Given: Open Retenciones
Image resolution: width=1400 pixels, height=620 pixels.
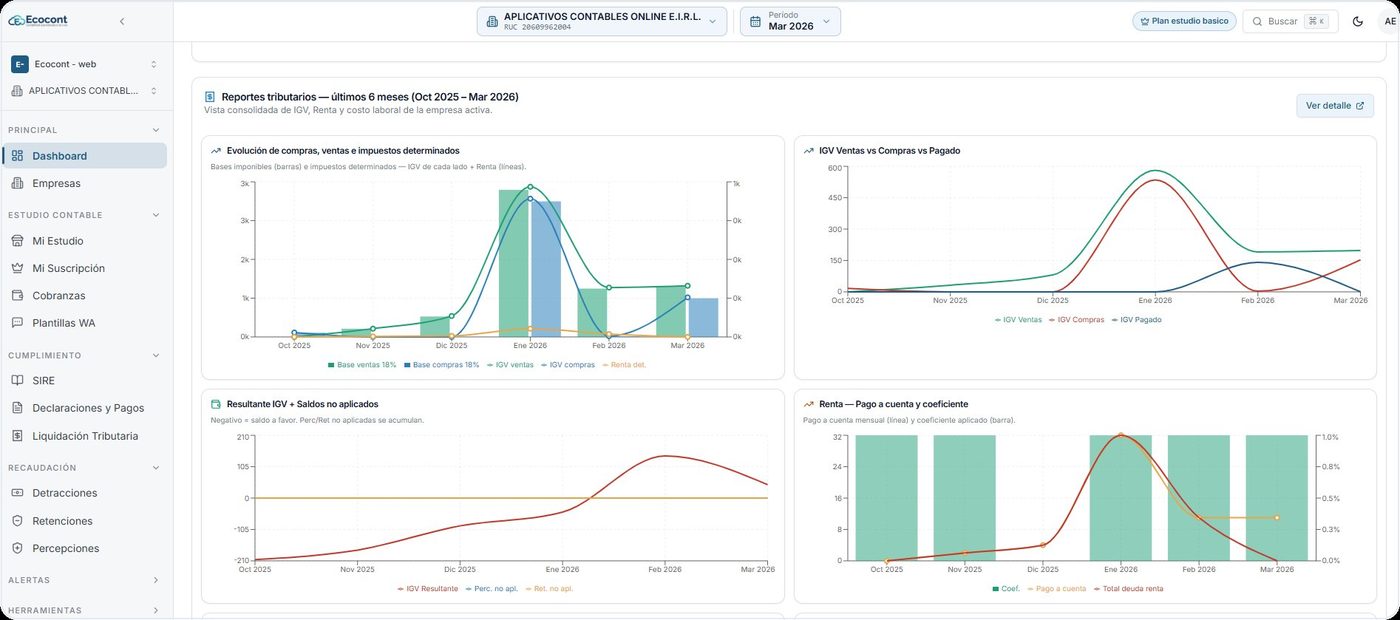Looking at the screenshot, I should pyautogui.click(x=85, y=521).
